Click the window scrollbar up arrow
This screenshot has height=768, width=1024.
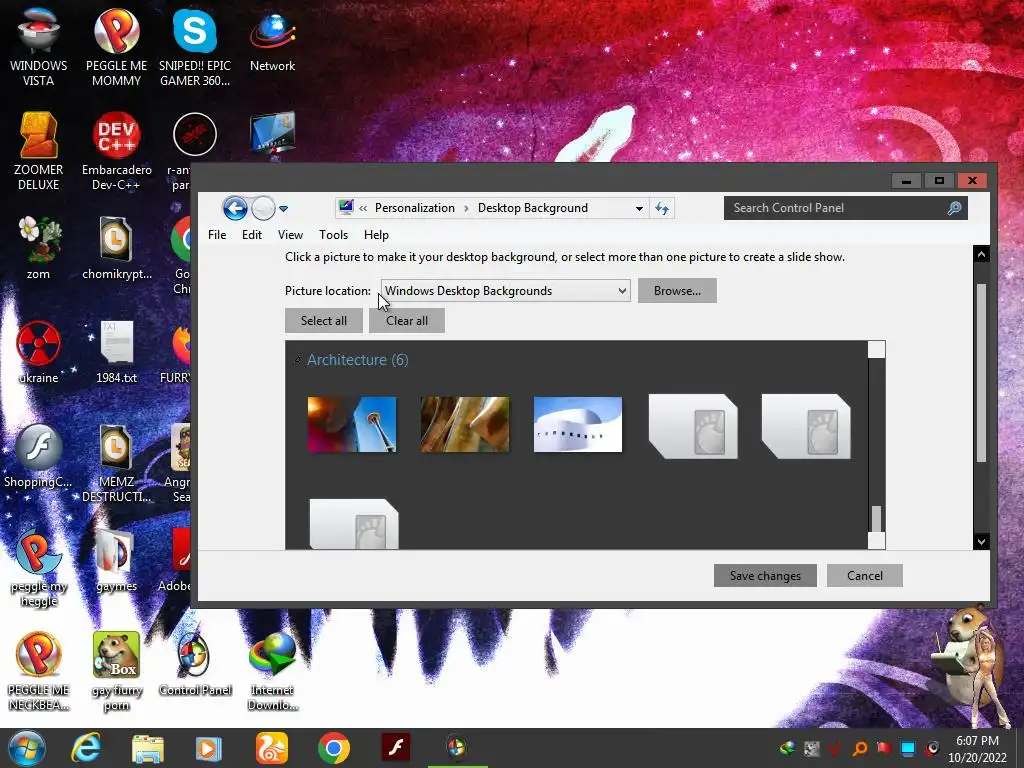point(981,254)
